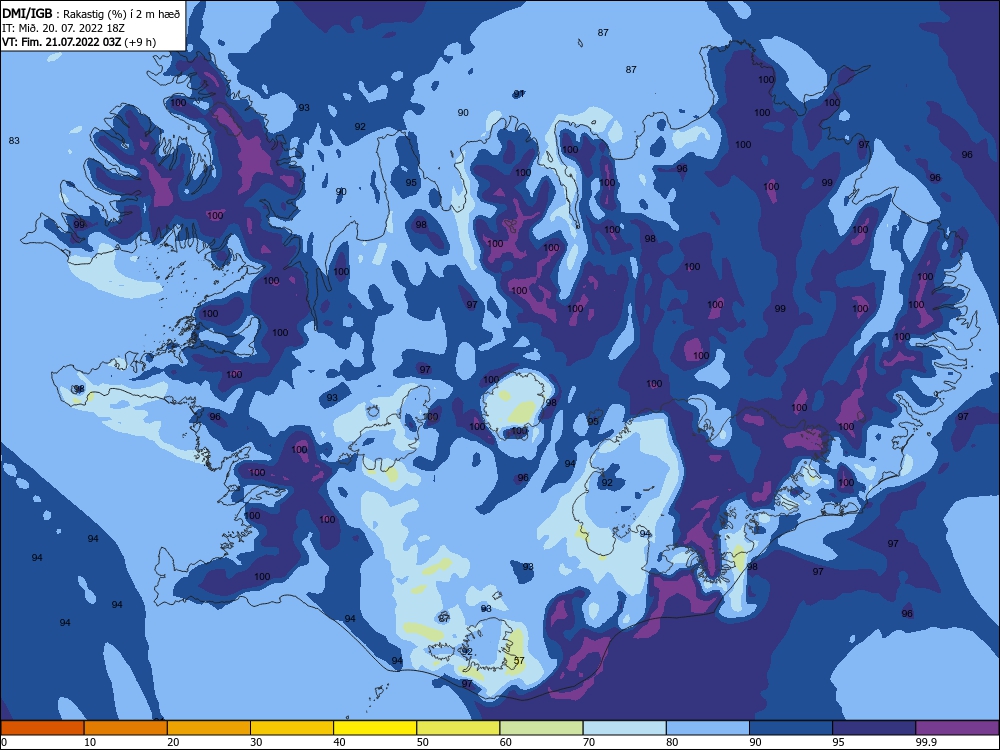Click the bright yellow 40–50 legend swatch

pyautogui.click(x=375, y=728)
